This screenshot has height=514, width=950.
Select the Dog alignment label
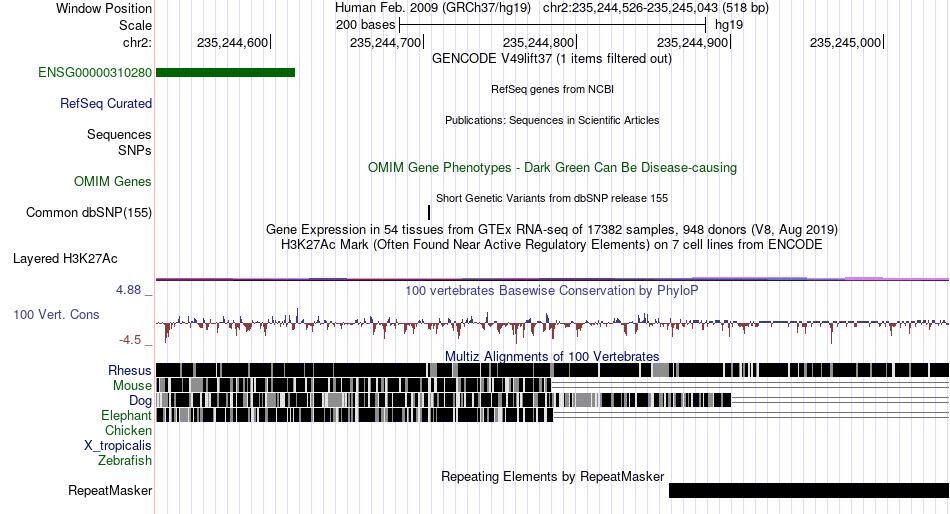(140, 401)
